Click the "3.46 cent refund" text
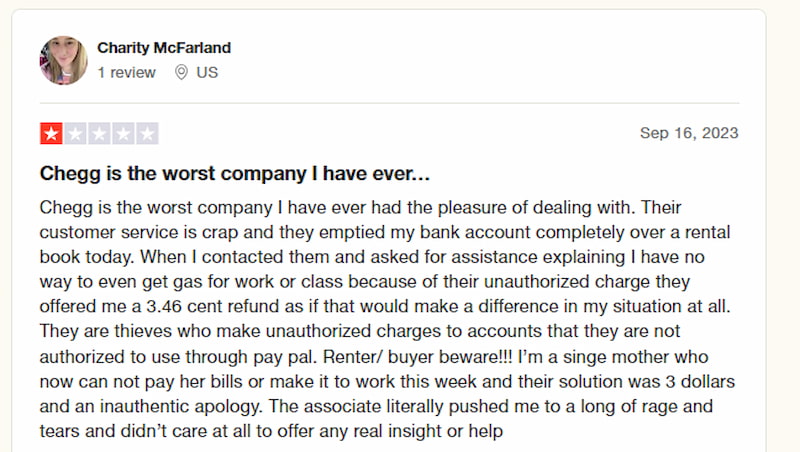This screenshot has width=800, height=452. point(213,306)
